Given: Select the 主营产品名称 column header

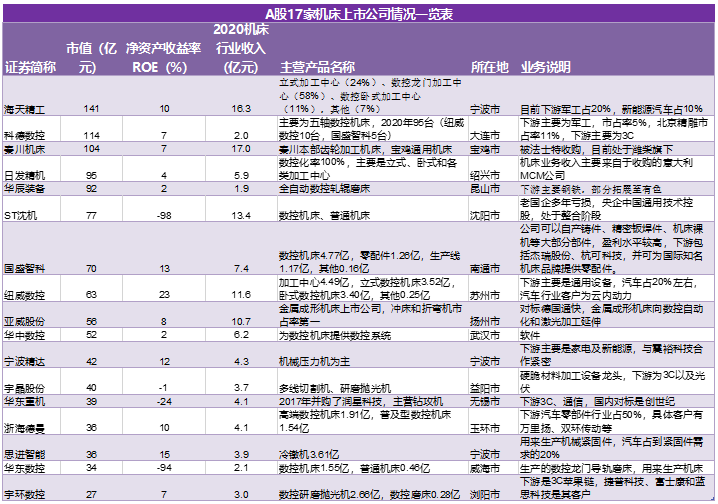Looking at the screenshot, I should point(317,67).
